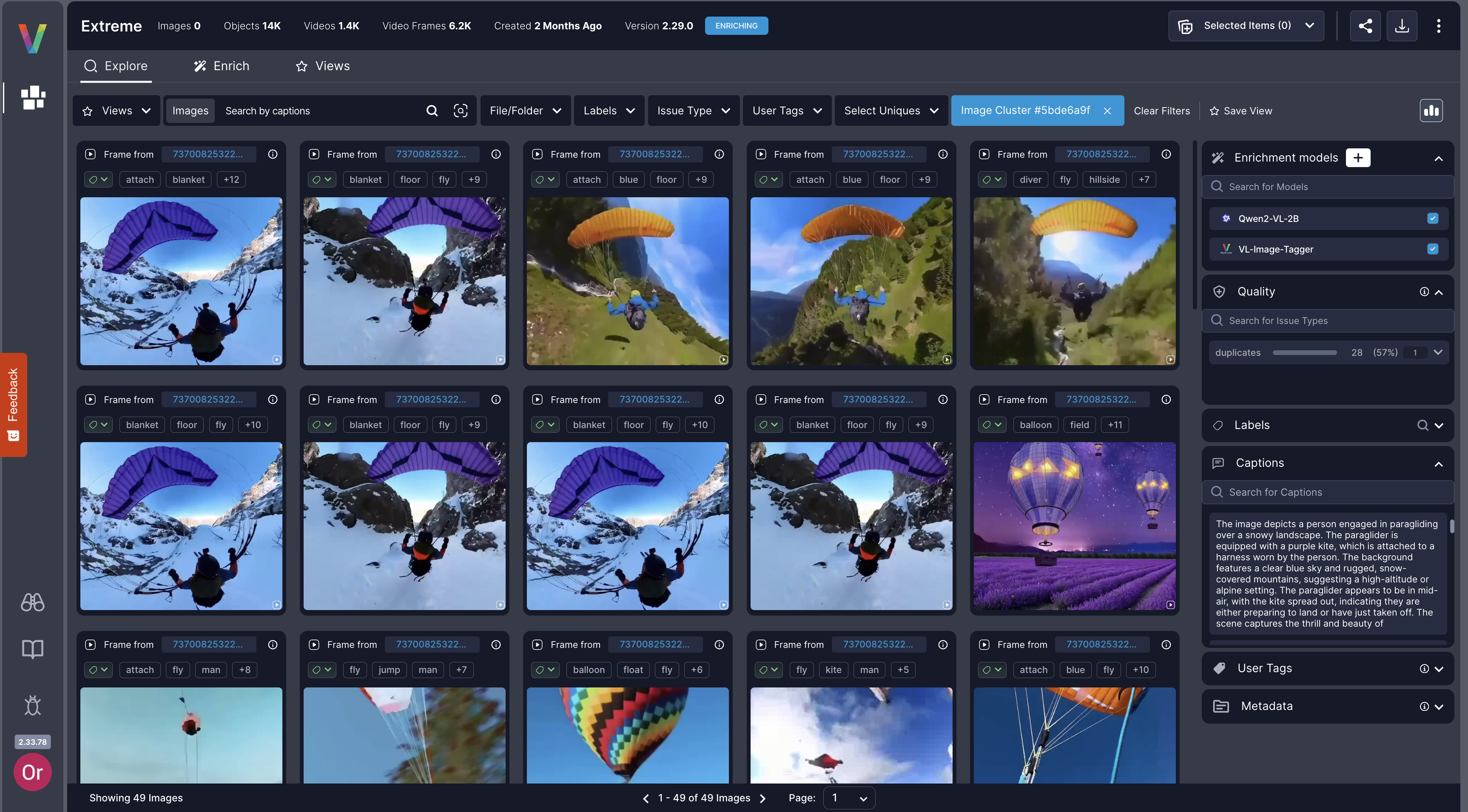
Task: Click the Search for Captions field
Action: click(x=1327, y=492)
